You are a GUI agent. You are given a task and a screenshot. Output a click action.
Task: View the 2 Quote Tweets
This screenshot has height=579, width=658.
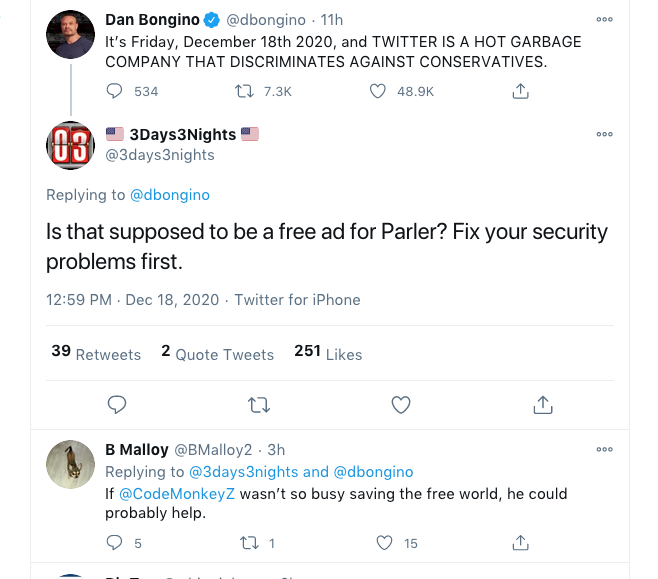[x=217, y=353]
